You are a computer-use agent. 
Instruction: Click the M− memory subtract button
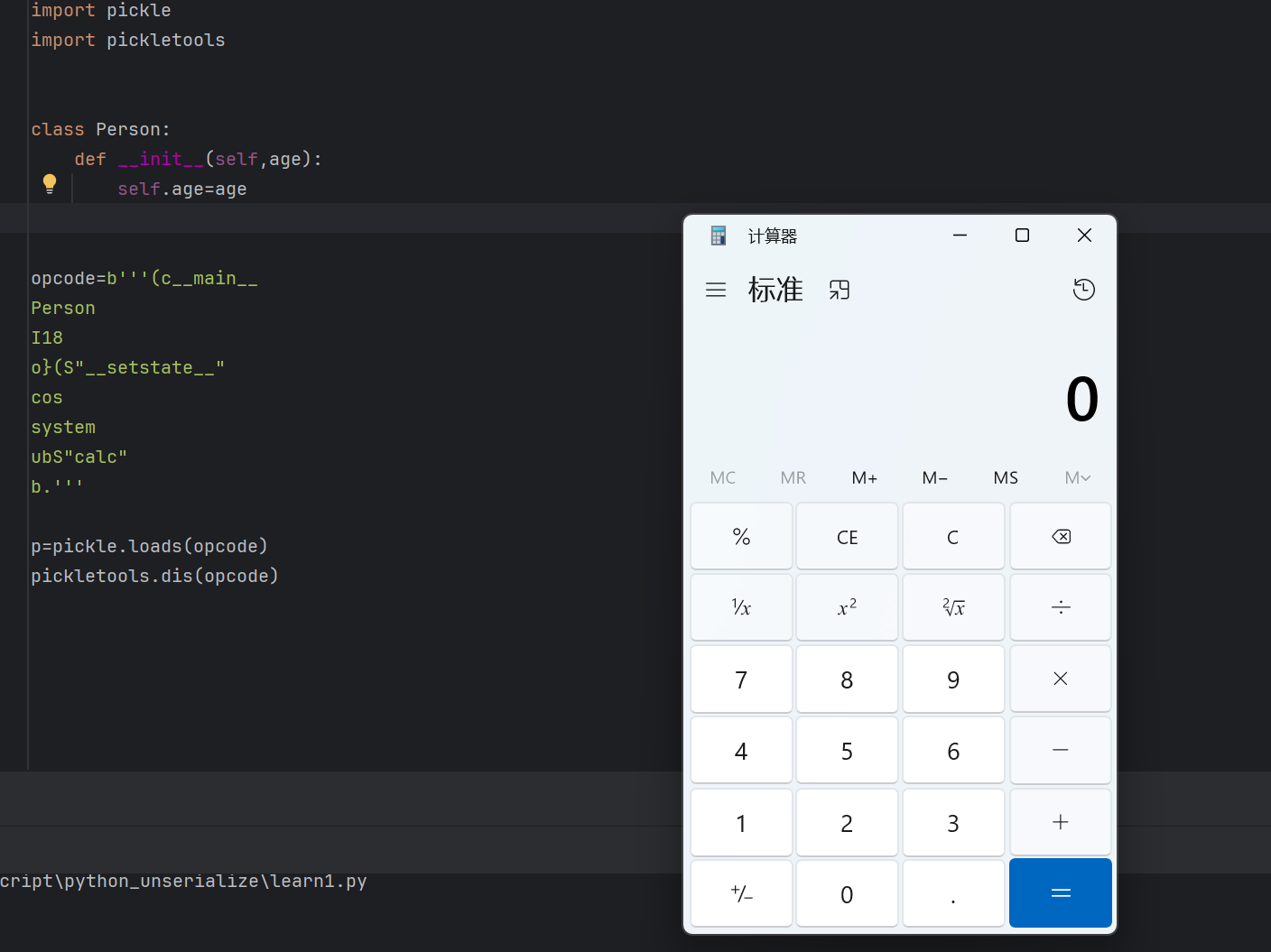pyautogui.click(x=935, y=477)
